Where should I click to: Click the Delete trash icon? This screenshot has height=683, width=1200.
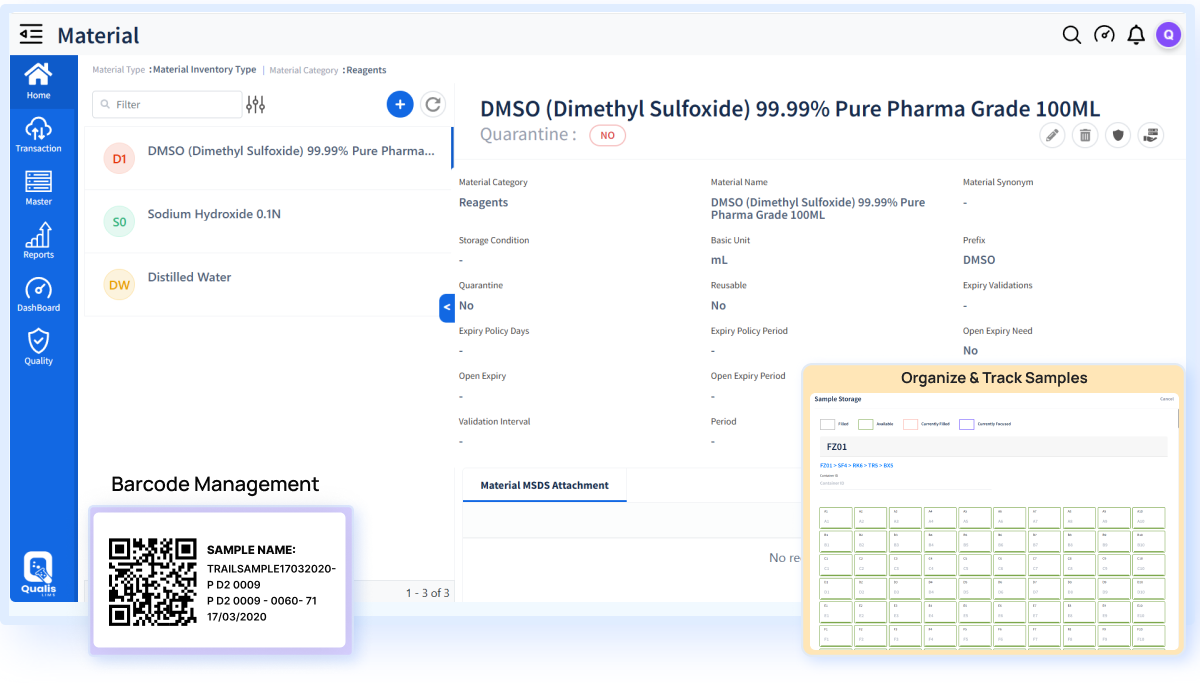pyautogui.click(x=1085, y=135)
